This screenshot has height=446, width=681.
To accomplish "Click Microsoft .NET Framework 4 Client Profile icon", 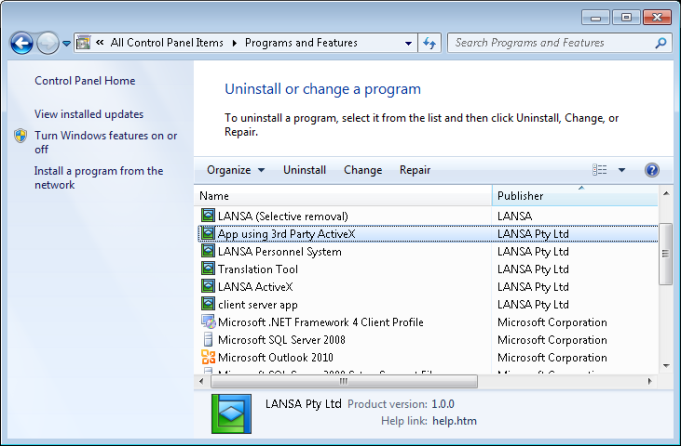I will pyautogui.click(x=208, y=322).
